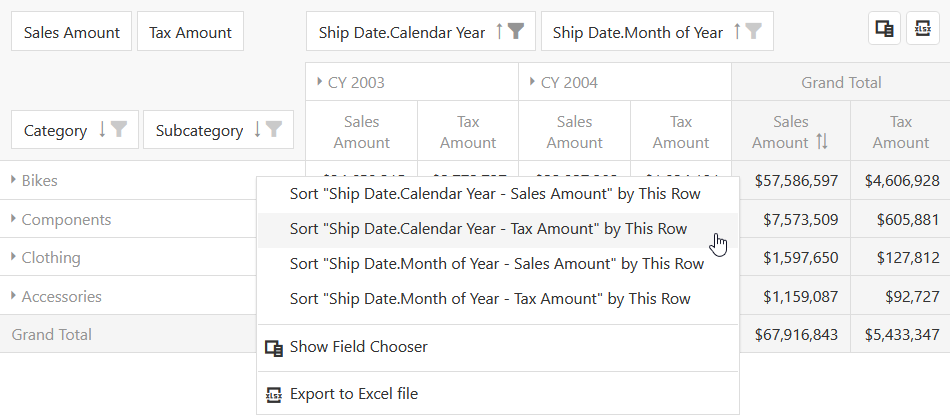Click the Subcategory field filter icon
This screenshot has width=950, height=415.
[274, 130]
